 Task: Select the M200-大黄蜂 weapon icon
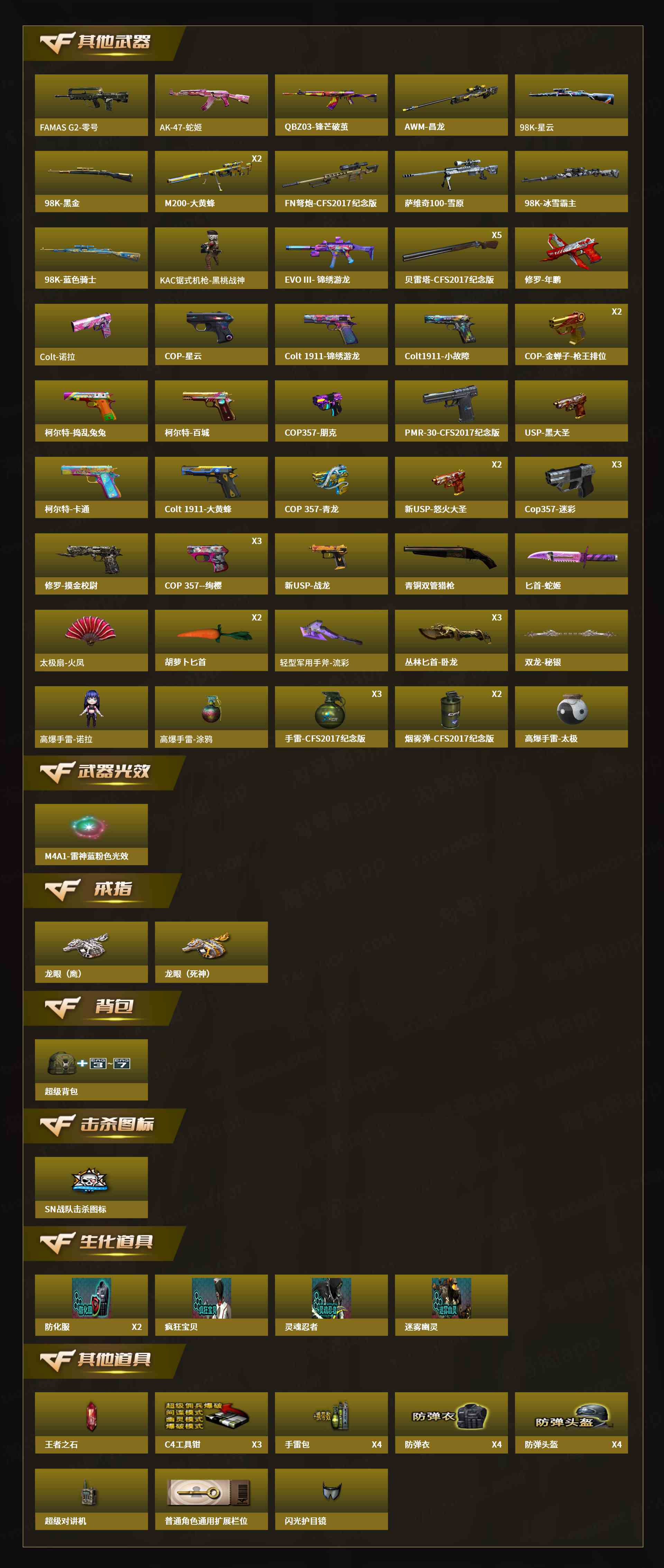click(211, 174)
